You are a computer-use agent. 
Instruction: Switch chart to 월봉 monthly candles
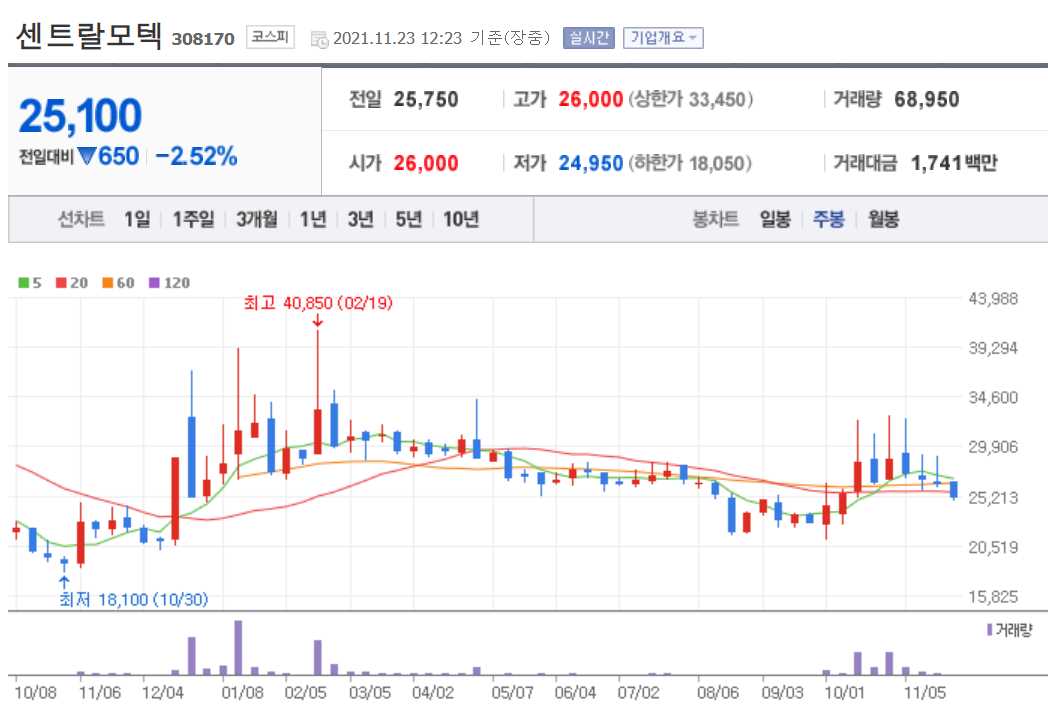tap(884, 219)
